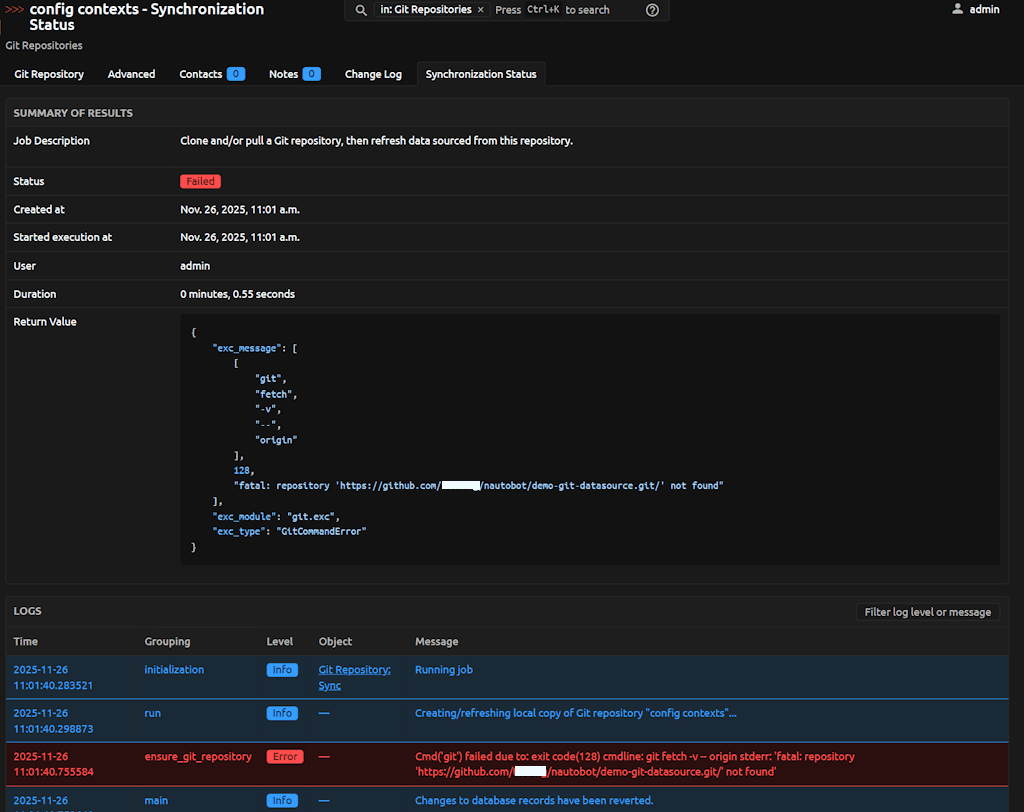Viewport: 1024px width, 812px height.
Task: Click the red Failed status badge
Action: click(x=200, y=182)
